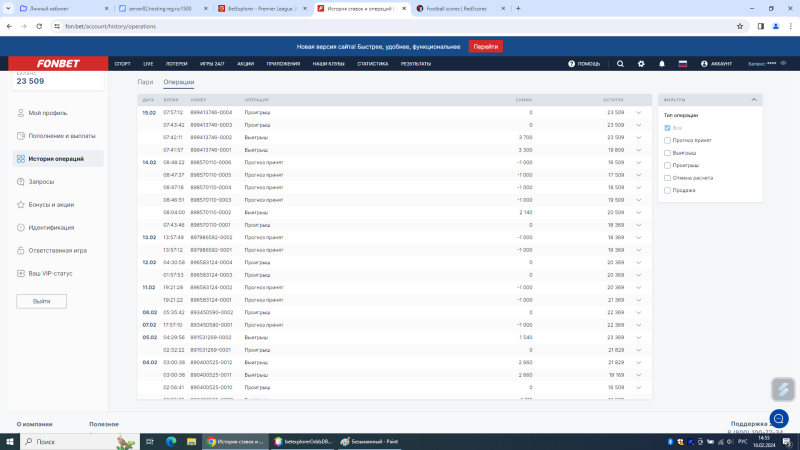
Task: Click the lock icon for Ответственная игра
Action: coord(21,250)
